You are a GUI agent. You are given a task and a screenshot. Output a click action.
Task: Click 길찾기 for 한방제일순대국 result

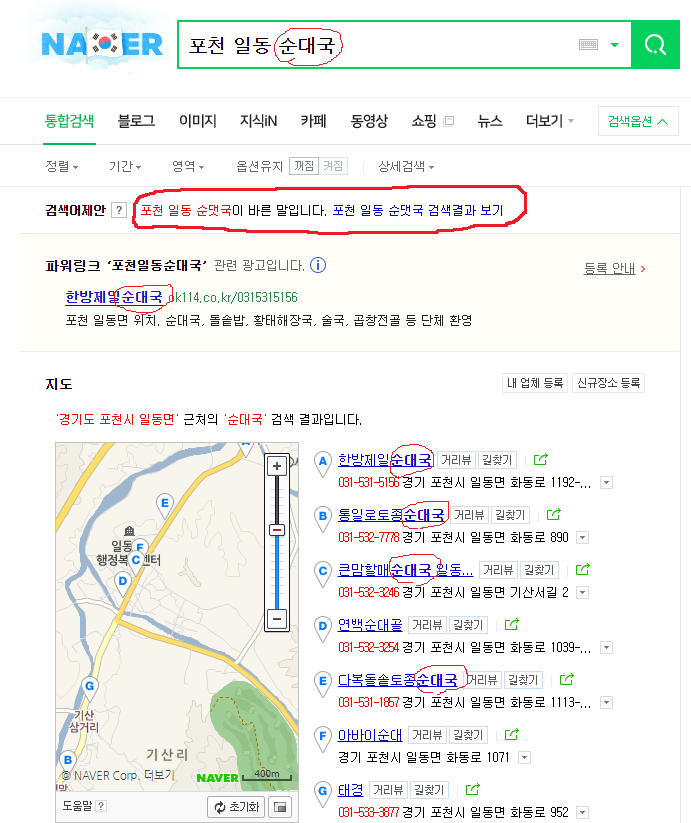pos(497,460)
